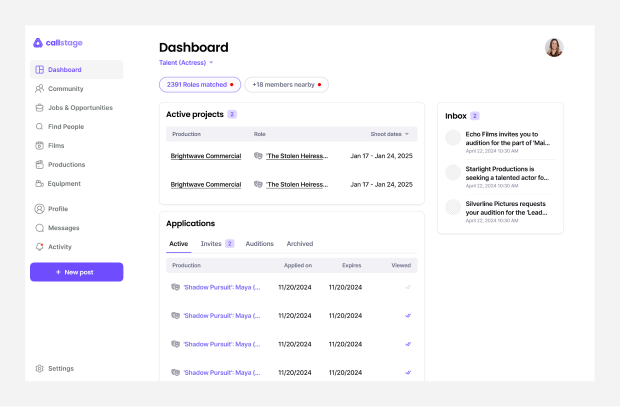Click mask icon of second Shadow Pursuit application
The height and width of the screenshot is (407, 620).
pos(176,316)
